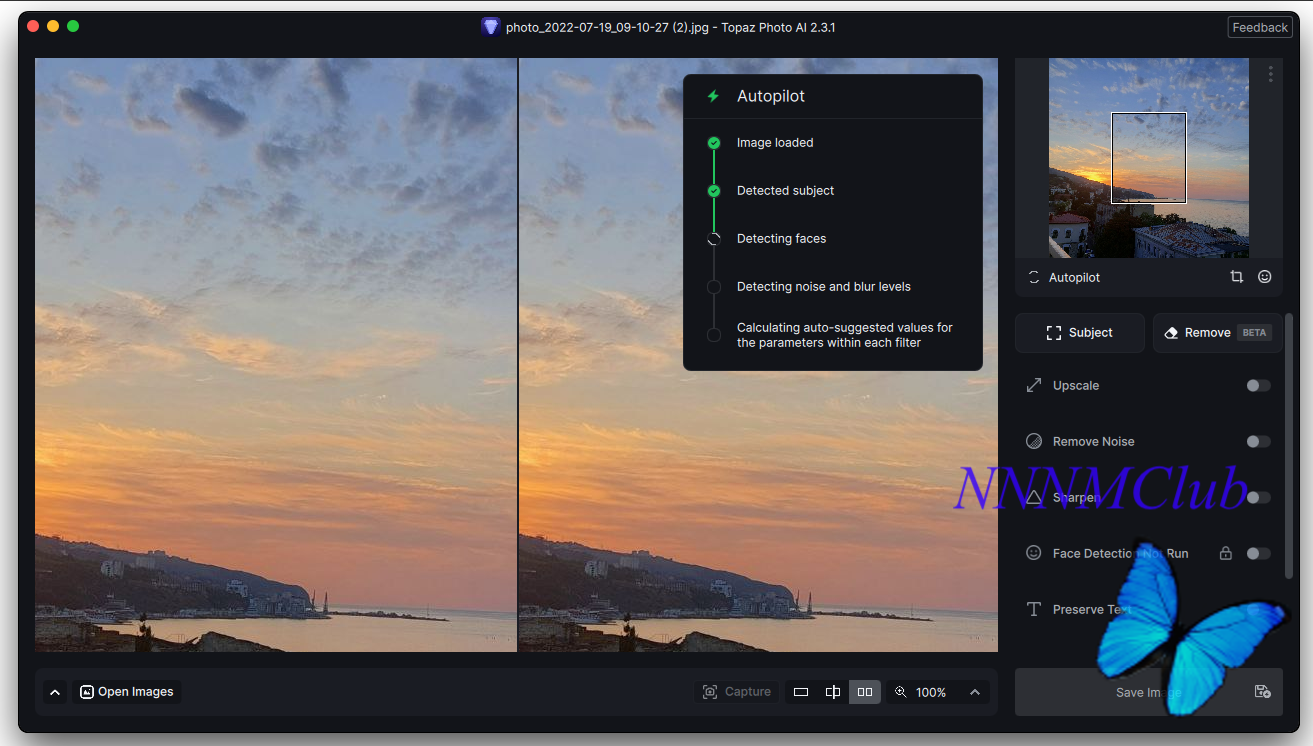Open the Feedback form
Image resolution: width=1313 pixels, height=746 pixels.
(1259, 28)
